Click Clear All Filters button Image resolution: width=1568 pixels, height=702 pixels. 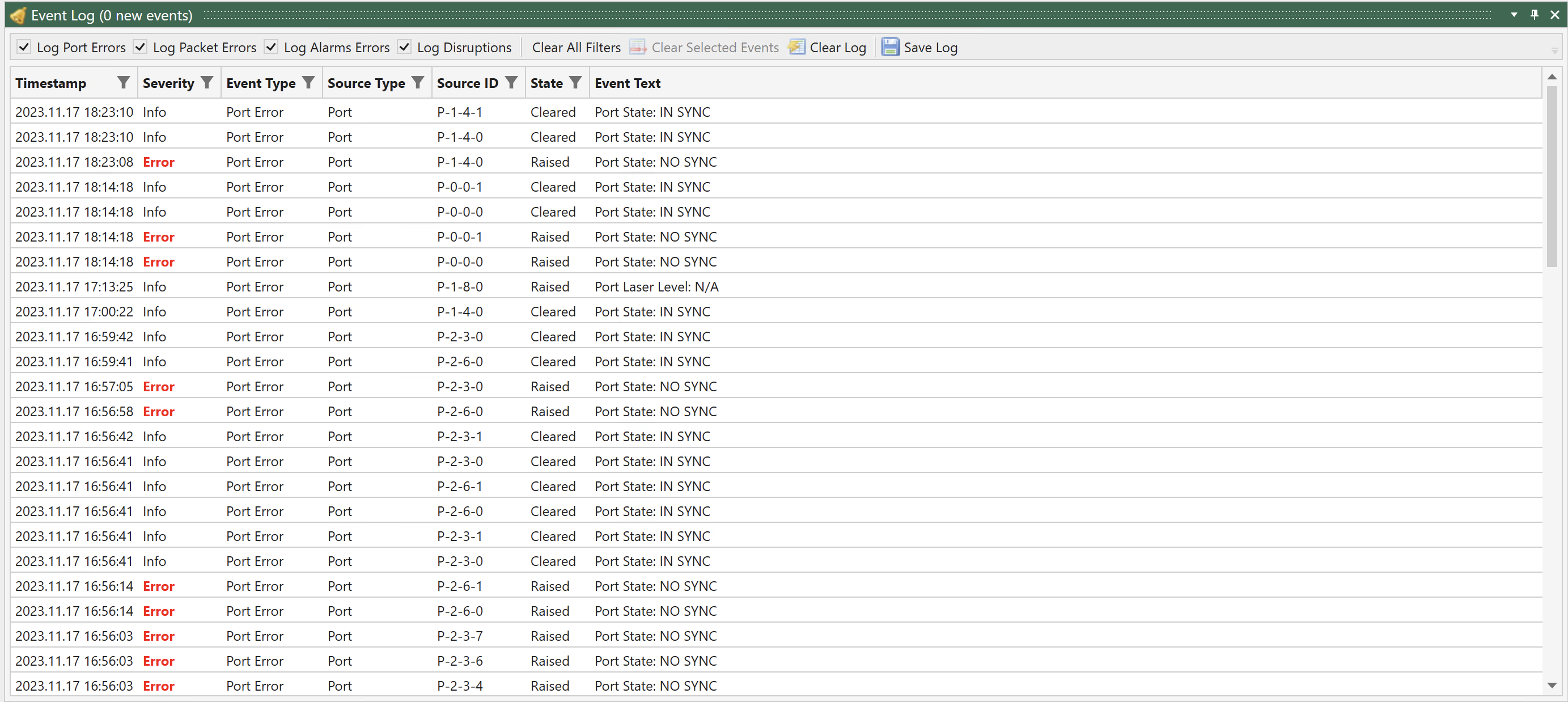pyautogui.click(x=574, y=47)
